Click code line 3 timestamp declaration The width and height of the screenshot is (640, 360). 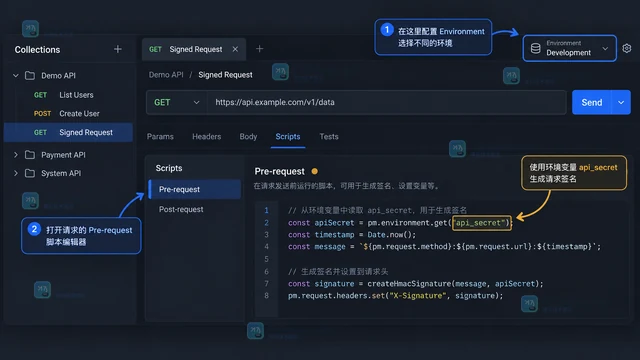352,235
